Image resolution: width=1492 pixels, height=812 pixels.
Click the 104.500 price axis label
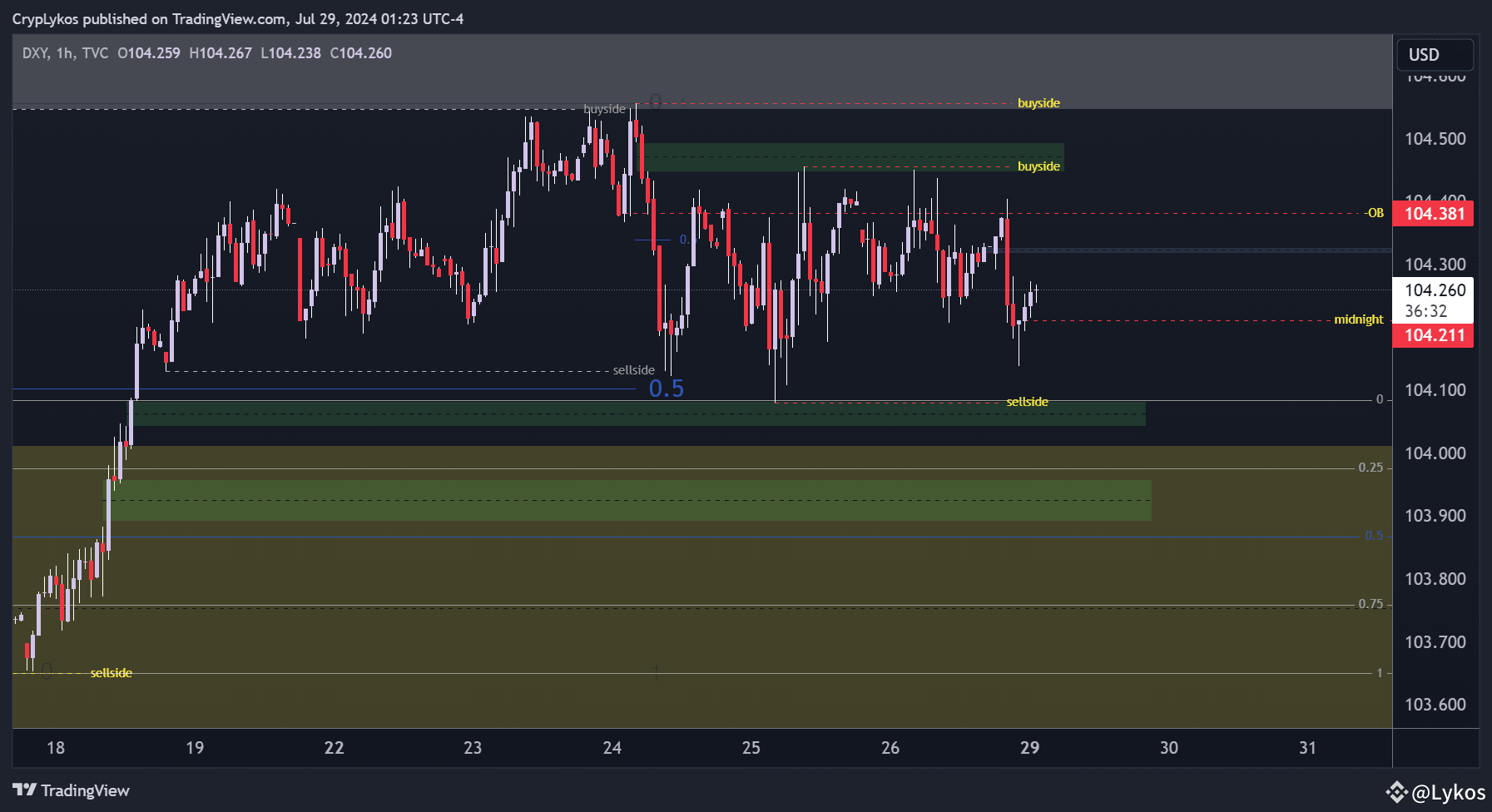point(1435,139)
